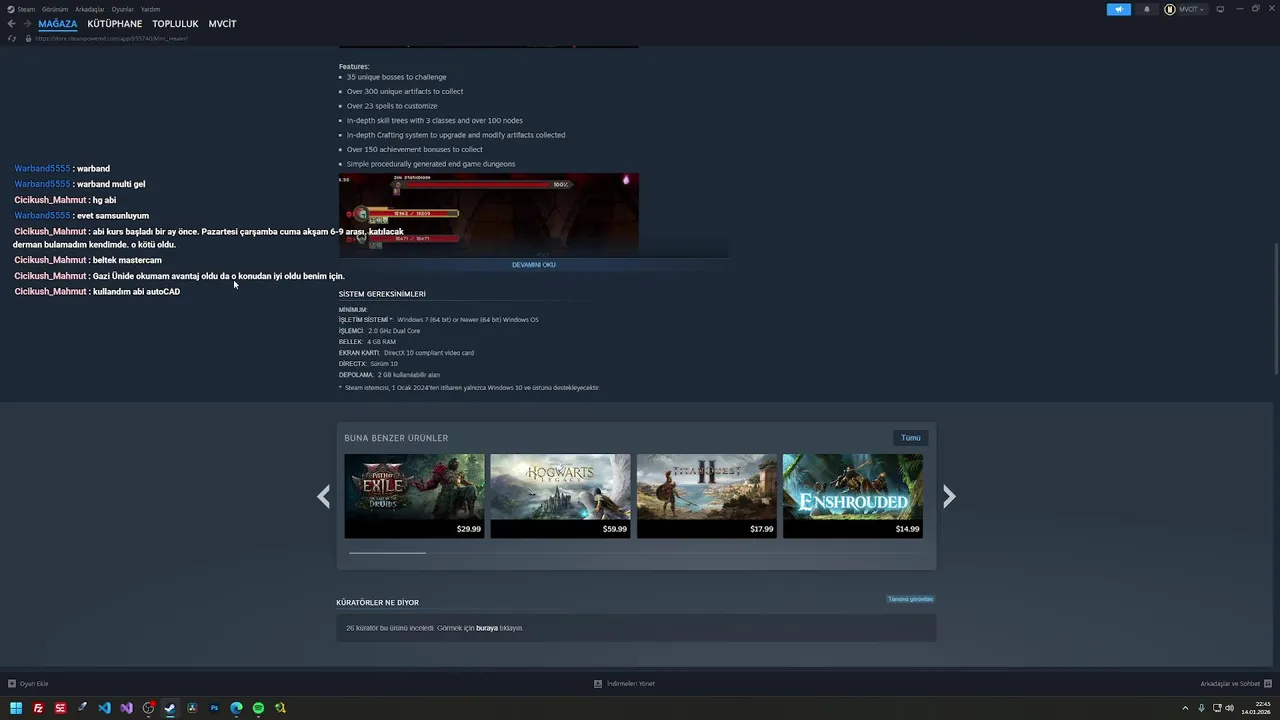This screenshot has height=720, width=1280.
Task: Click the MVCIT account avatar
Action: click(1170, 9)
